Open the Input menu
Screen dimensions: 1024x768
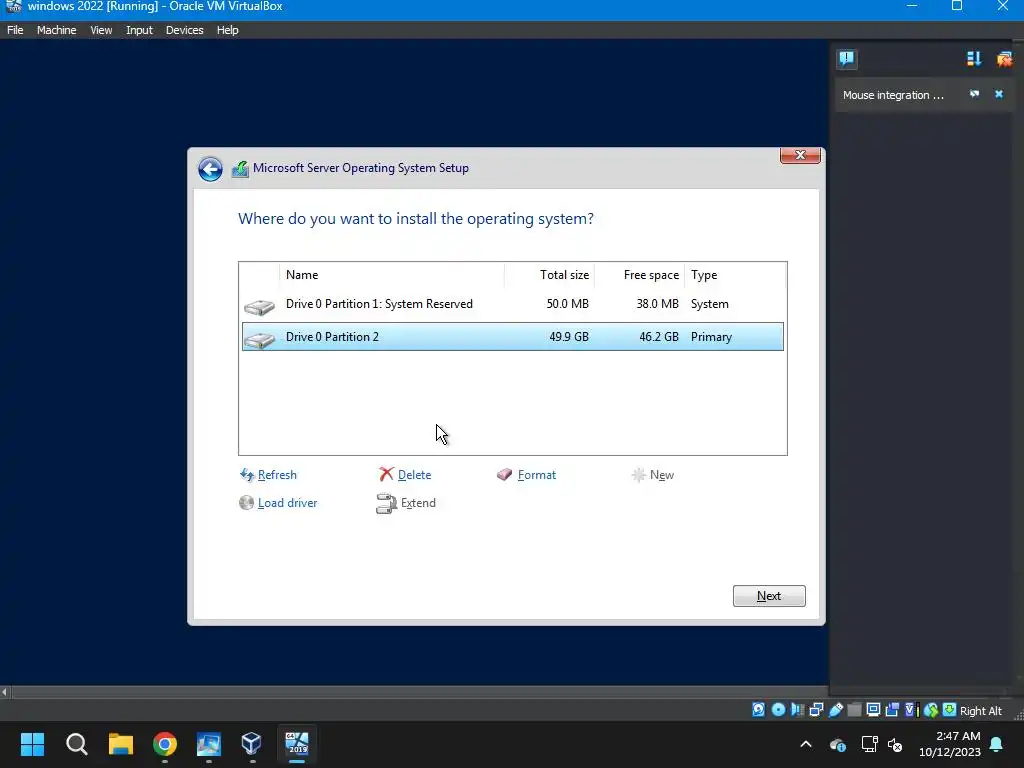click(139, 30)
